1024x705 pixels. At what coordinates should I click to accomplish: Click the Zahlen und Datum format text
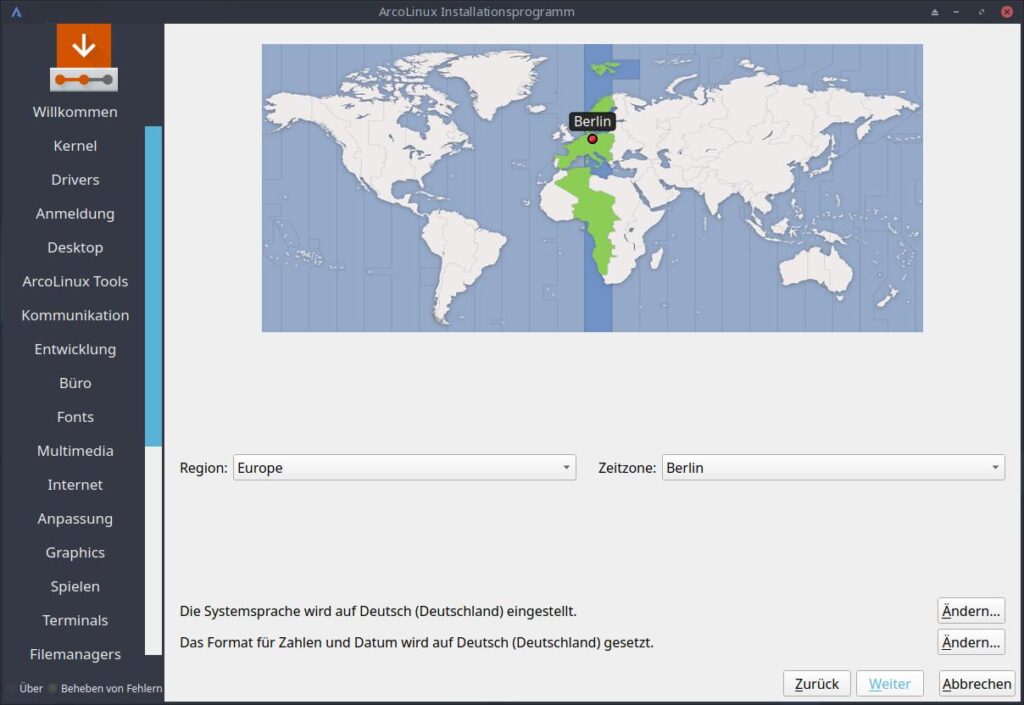(x=417, y=642)
